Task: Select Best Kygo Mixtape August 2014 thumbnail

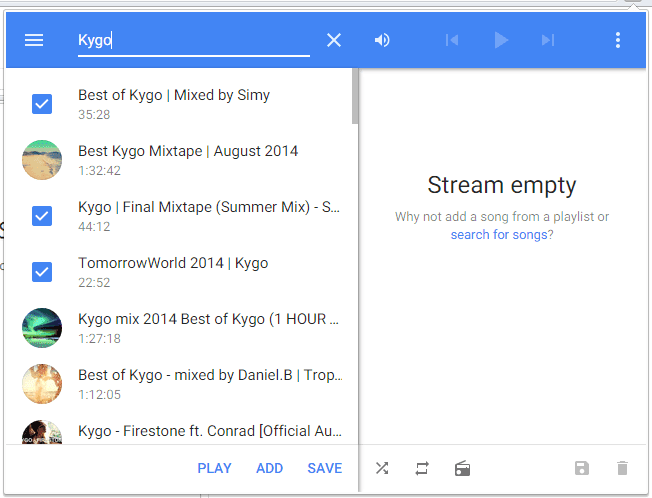Action: pos(42,159)
